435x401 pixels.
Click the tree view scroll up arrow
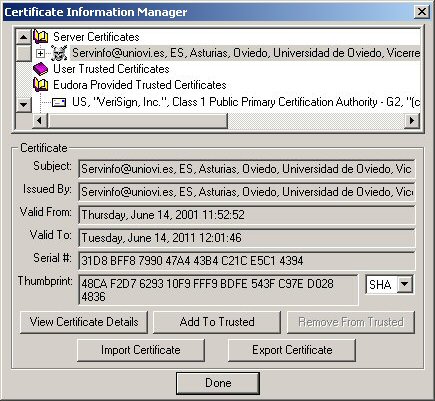tap(23, 37)
